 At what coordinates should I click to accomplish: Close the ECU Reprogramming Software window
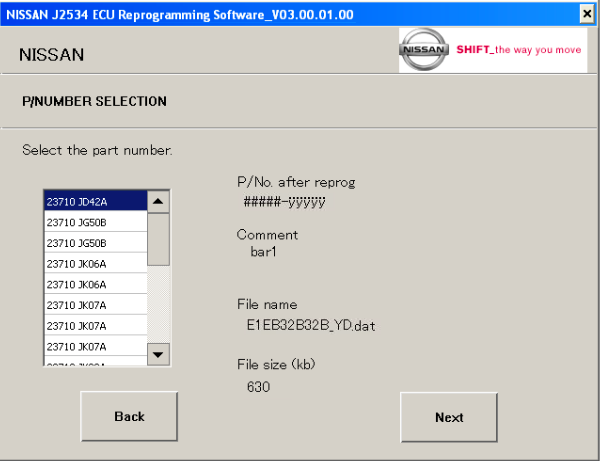587,14
